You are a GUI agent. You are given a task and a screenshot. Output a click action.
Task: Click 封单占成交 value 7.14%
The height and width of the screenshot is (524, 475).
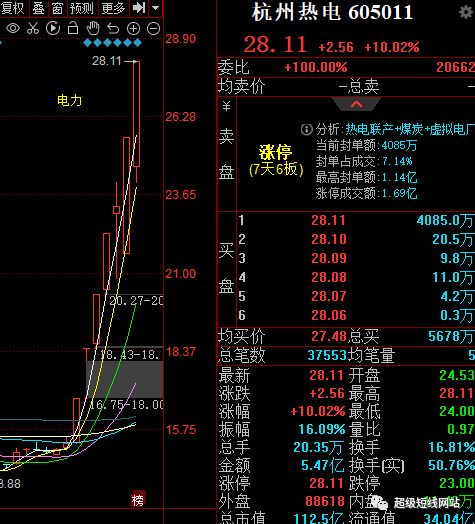397,161
